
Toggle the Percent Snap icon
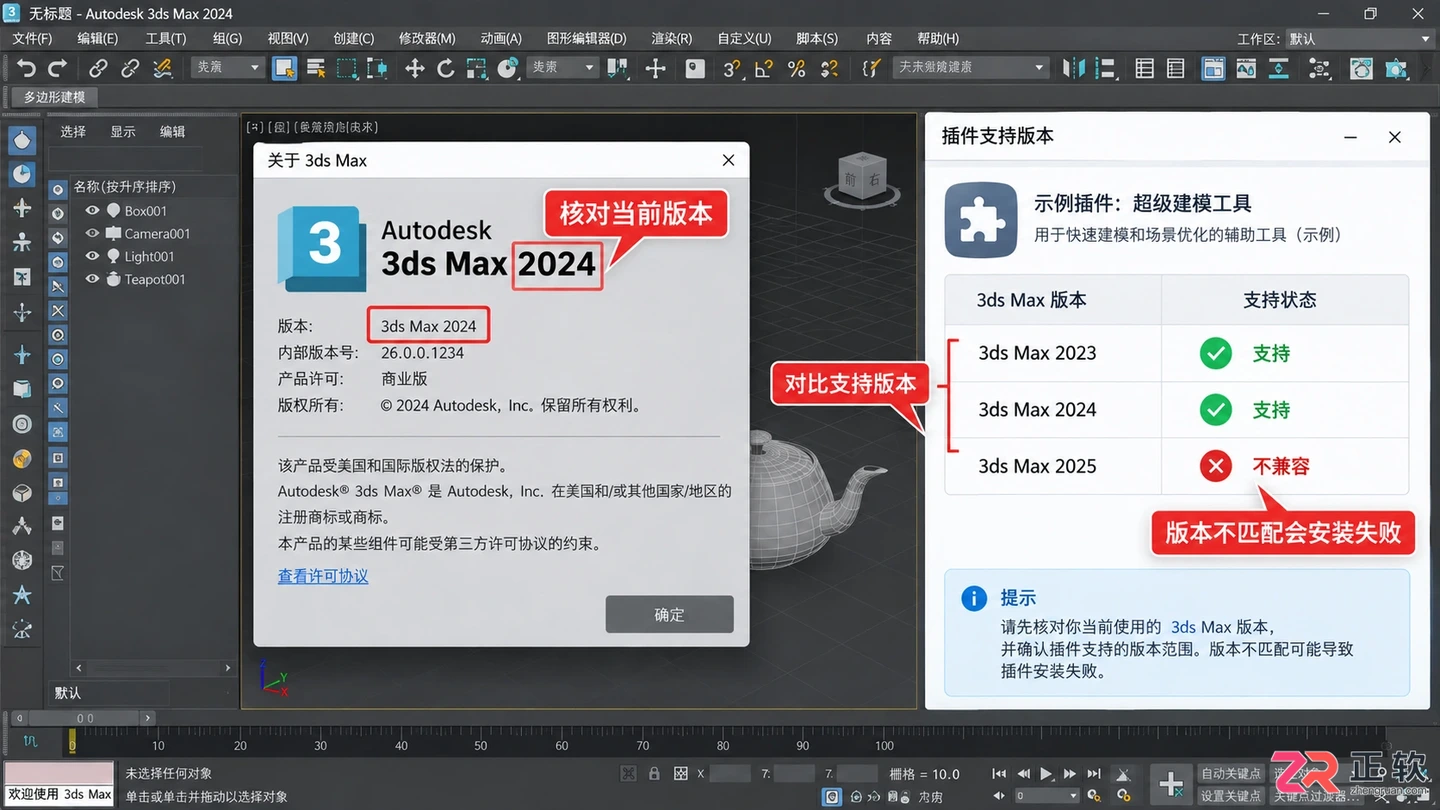796,68
